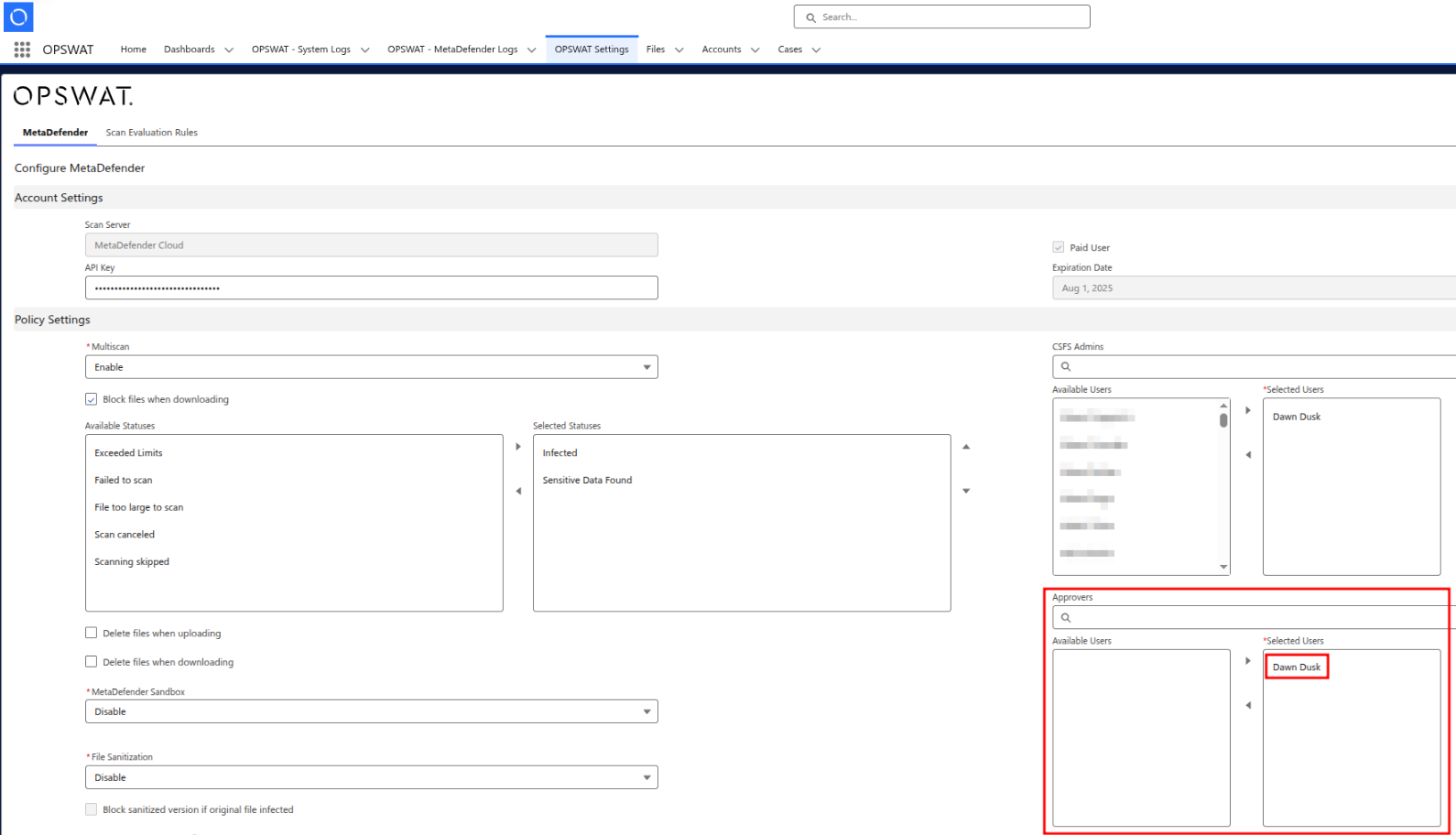Screen dimensions: 1456x835
Task: Open the Files nav item
Action: pos(655,49)
